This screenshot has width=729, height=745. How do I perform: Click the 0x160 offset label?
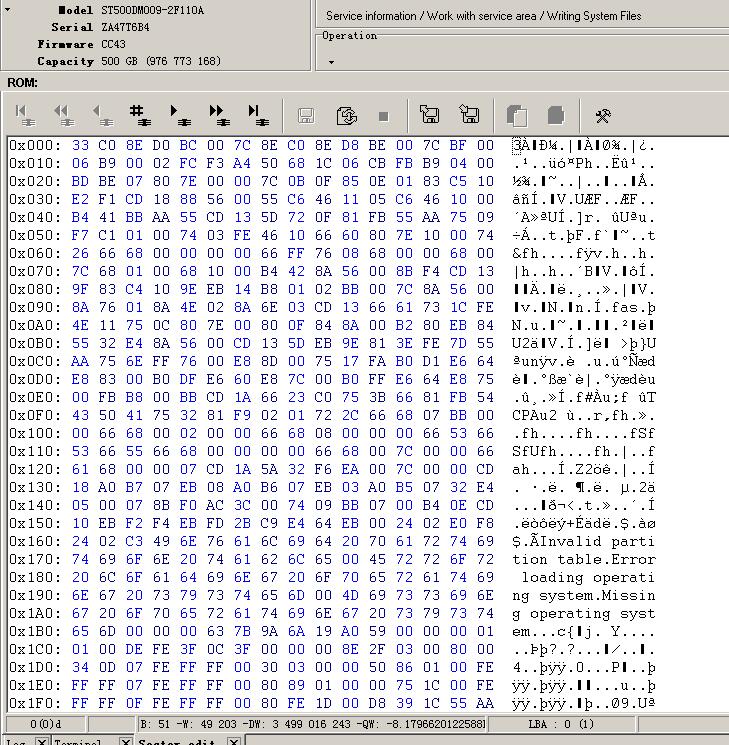pyautogui.click(x=35, y=541)
